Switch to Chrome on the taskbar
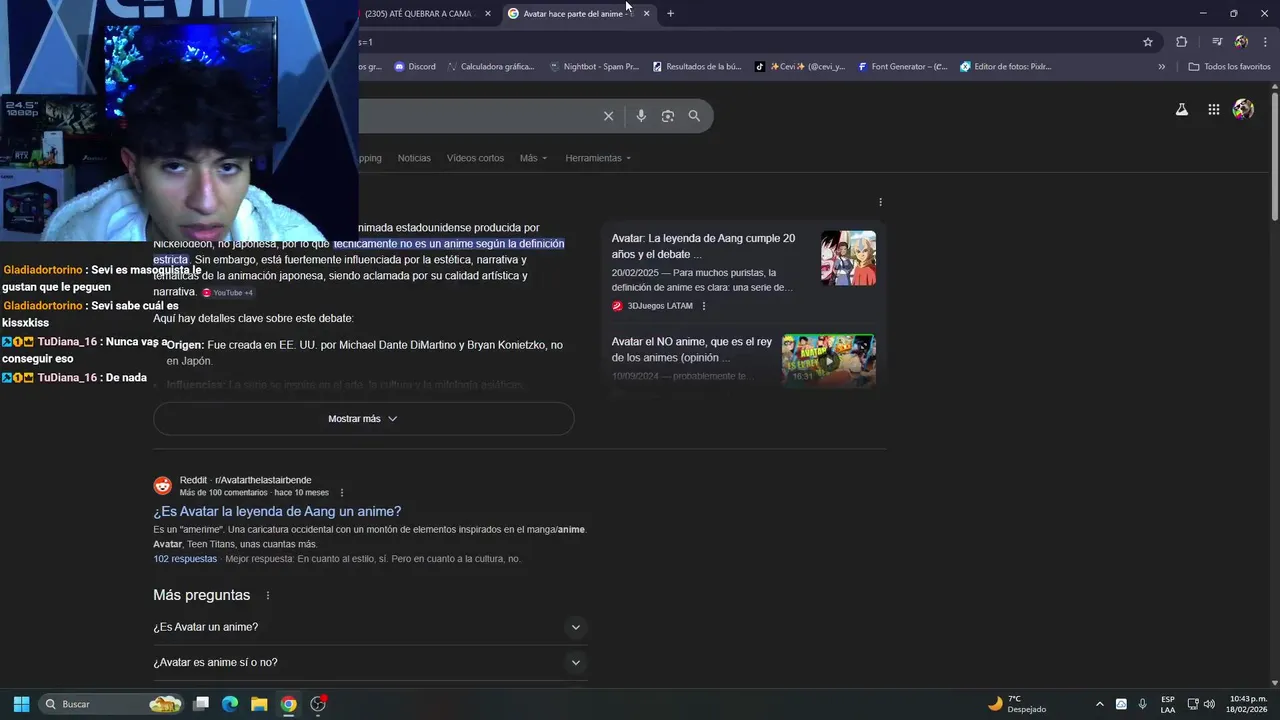Image resolution: width=1280 pixels, height=720 pixels. 288,704
